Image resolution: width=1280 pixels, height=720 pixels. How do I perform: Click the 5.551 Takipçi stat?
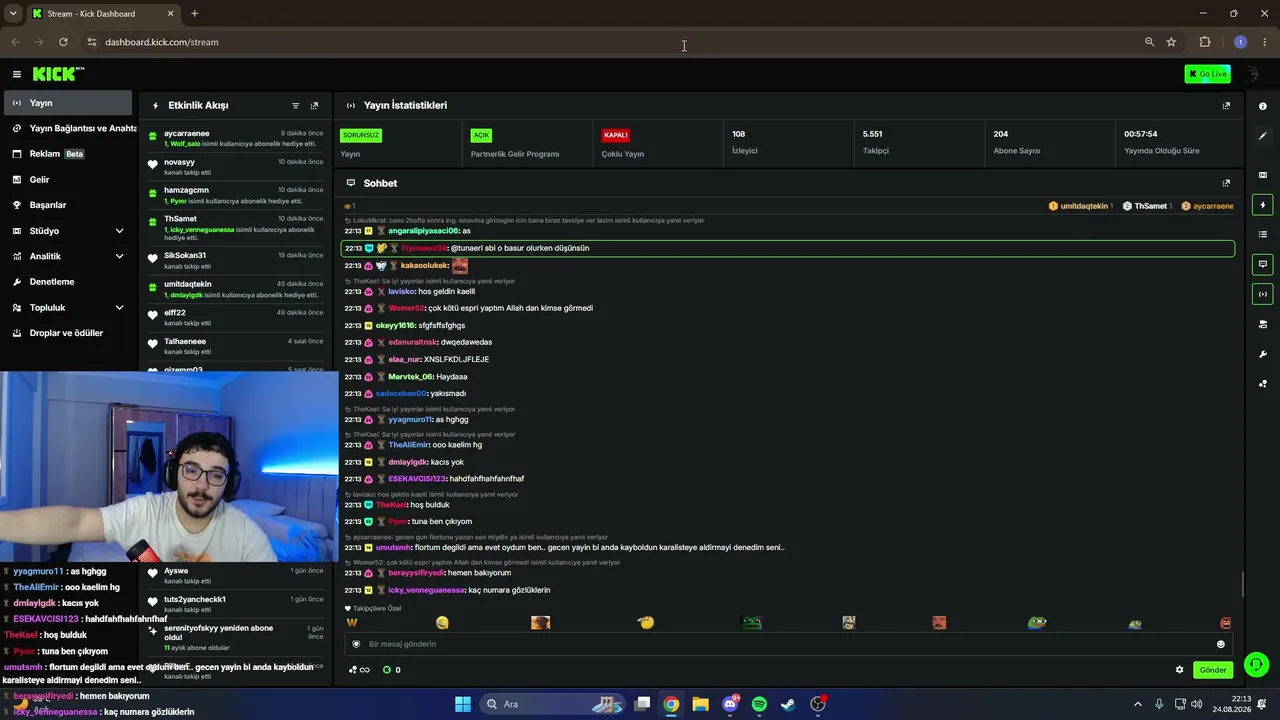click(x=876, y=142)
